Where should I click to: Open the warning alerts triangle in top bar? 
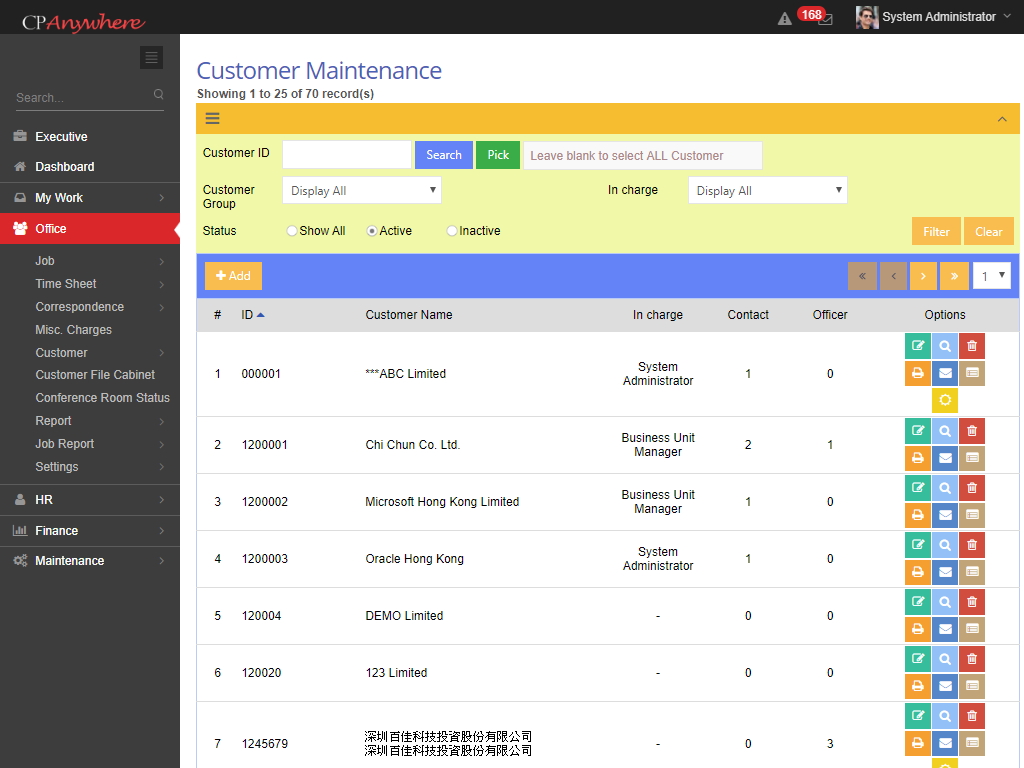[785, 18]
